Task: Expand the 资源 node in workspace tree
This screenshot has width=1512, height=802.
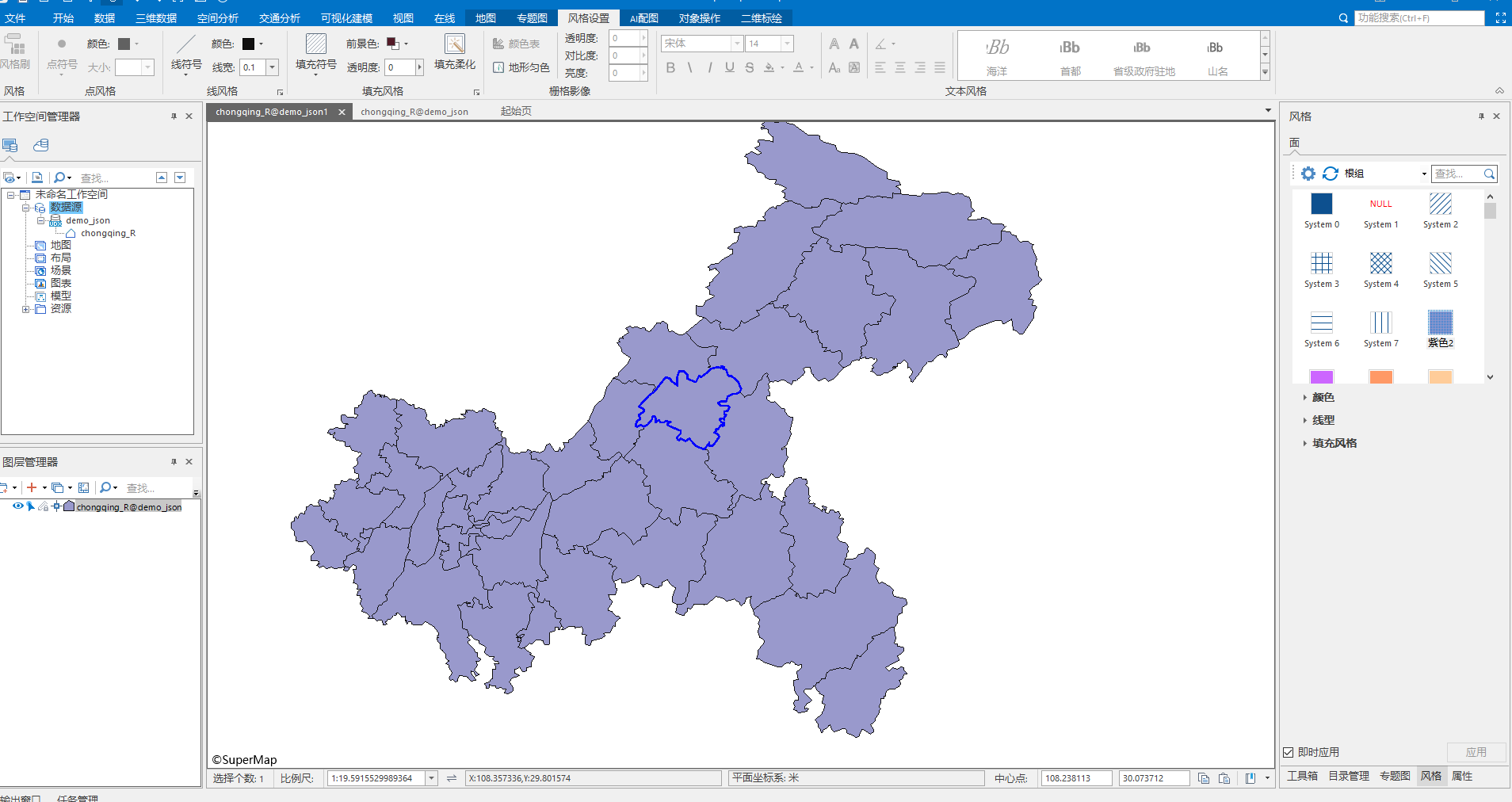Action: [x=26, y=308]
